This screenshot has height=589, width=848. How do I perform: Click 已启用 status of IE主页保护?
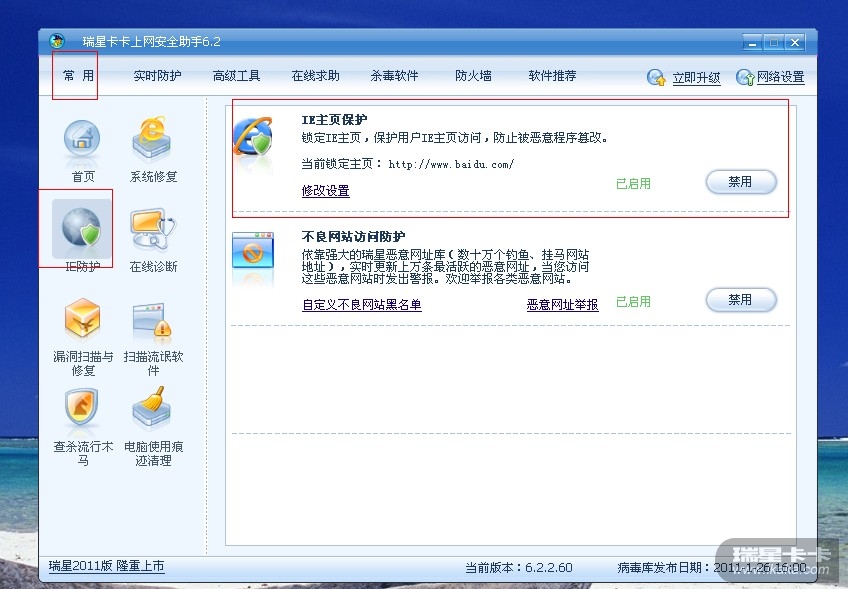point(633,183)
